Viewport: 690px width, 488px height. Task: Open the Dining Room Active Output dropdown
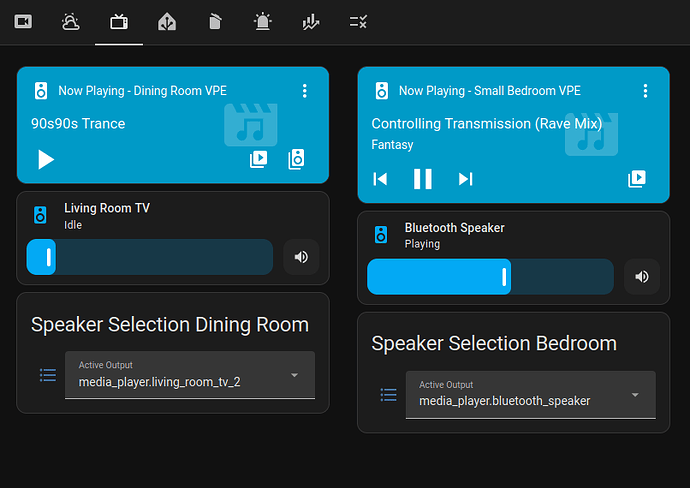point(190,375)
